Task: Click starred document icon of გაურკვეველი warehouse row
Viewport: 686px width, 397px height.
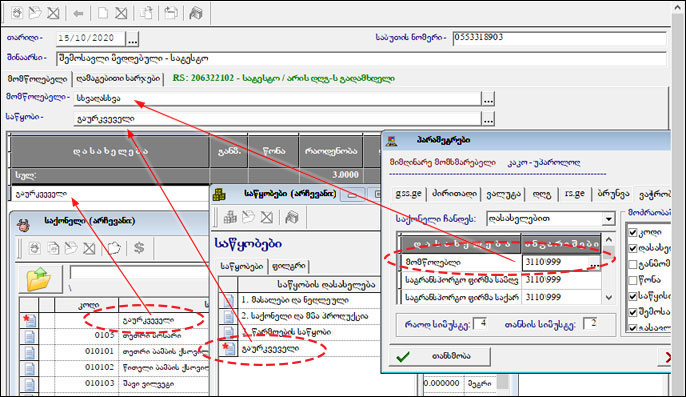Action: coord(228,348)
